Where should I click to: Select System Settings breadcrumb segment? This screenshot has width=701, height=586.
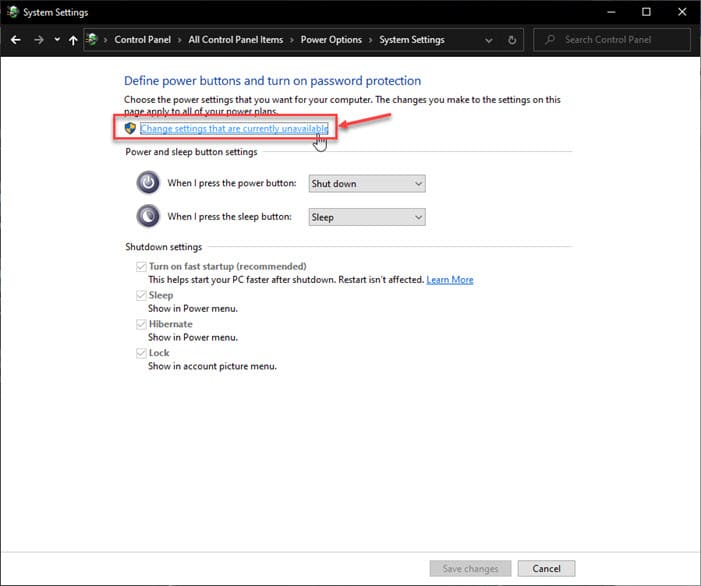tap(412, 39)
